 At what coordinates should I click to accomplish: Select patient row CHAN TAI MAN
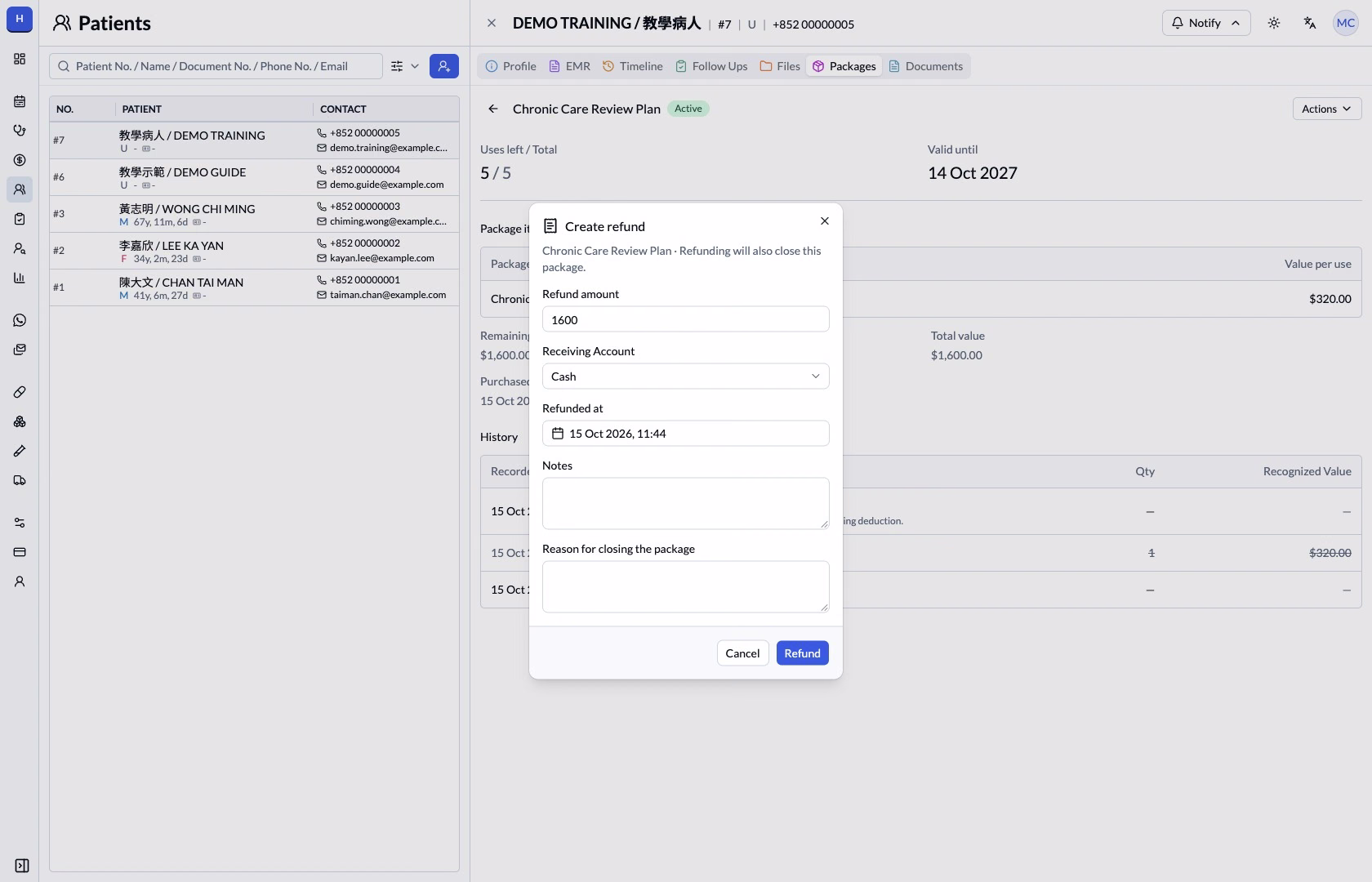[x=254, y=287]
